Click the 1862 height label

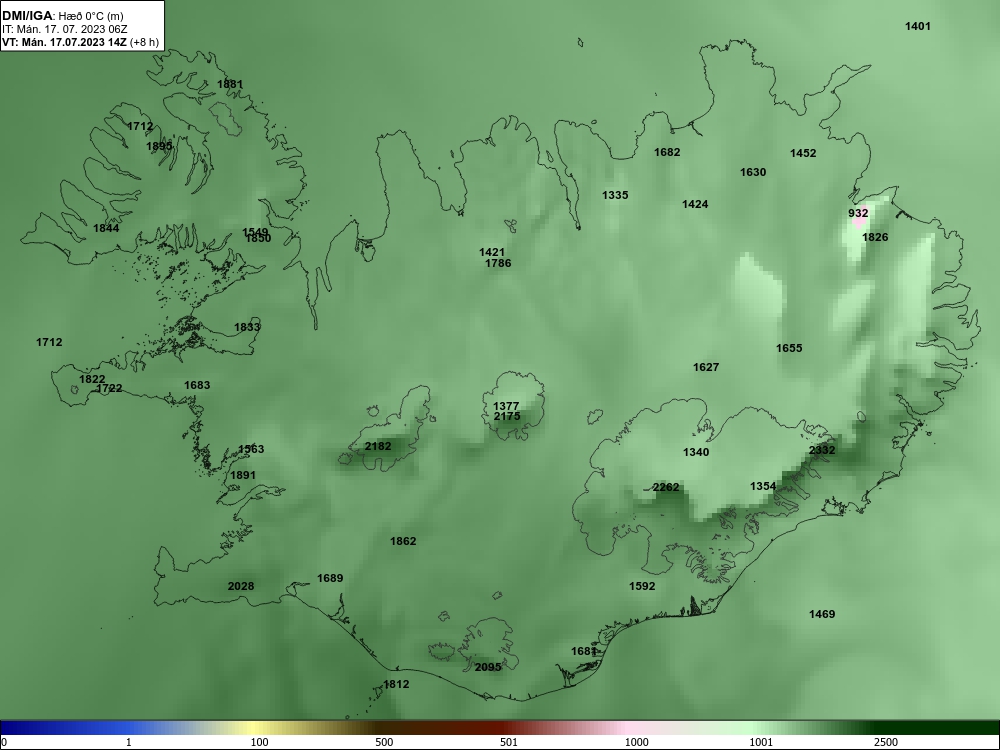click(x=403, y=541)
